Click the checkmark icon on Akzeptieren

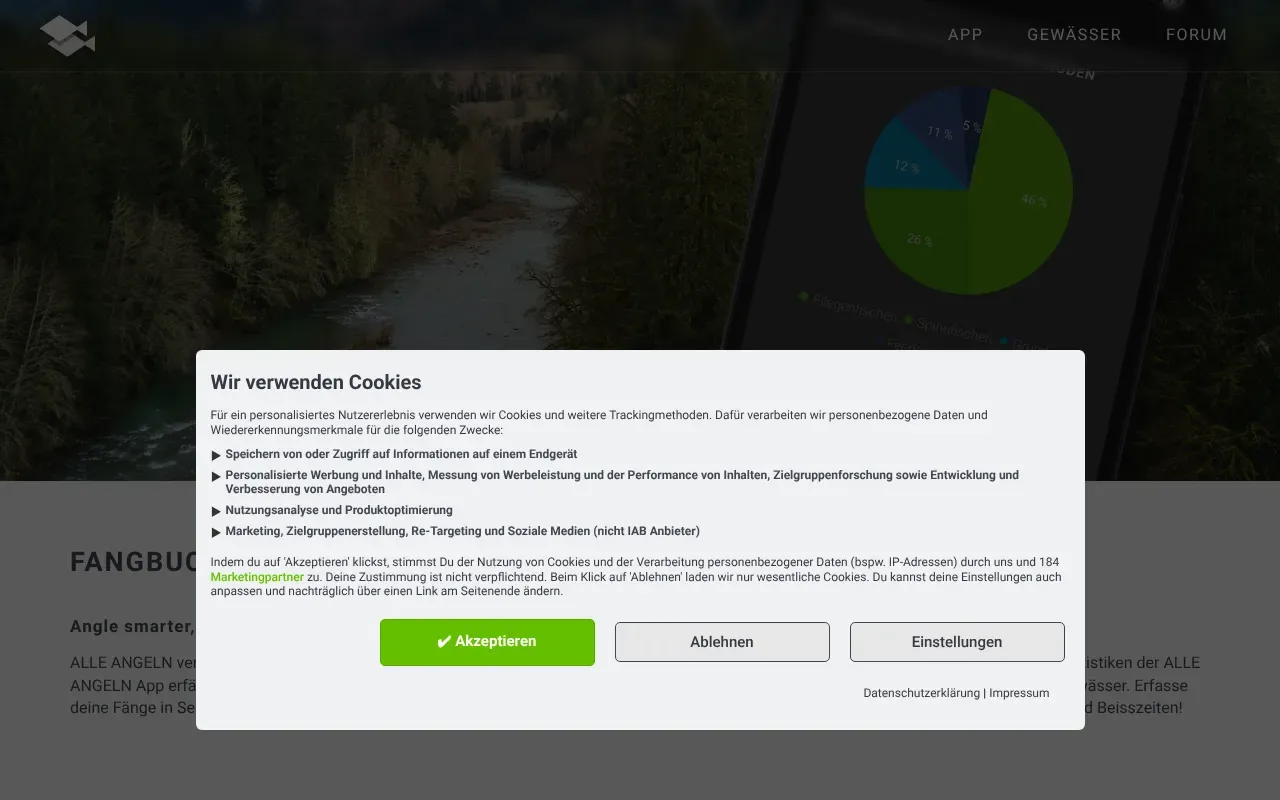tap(444, 642)
